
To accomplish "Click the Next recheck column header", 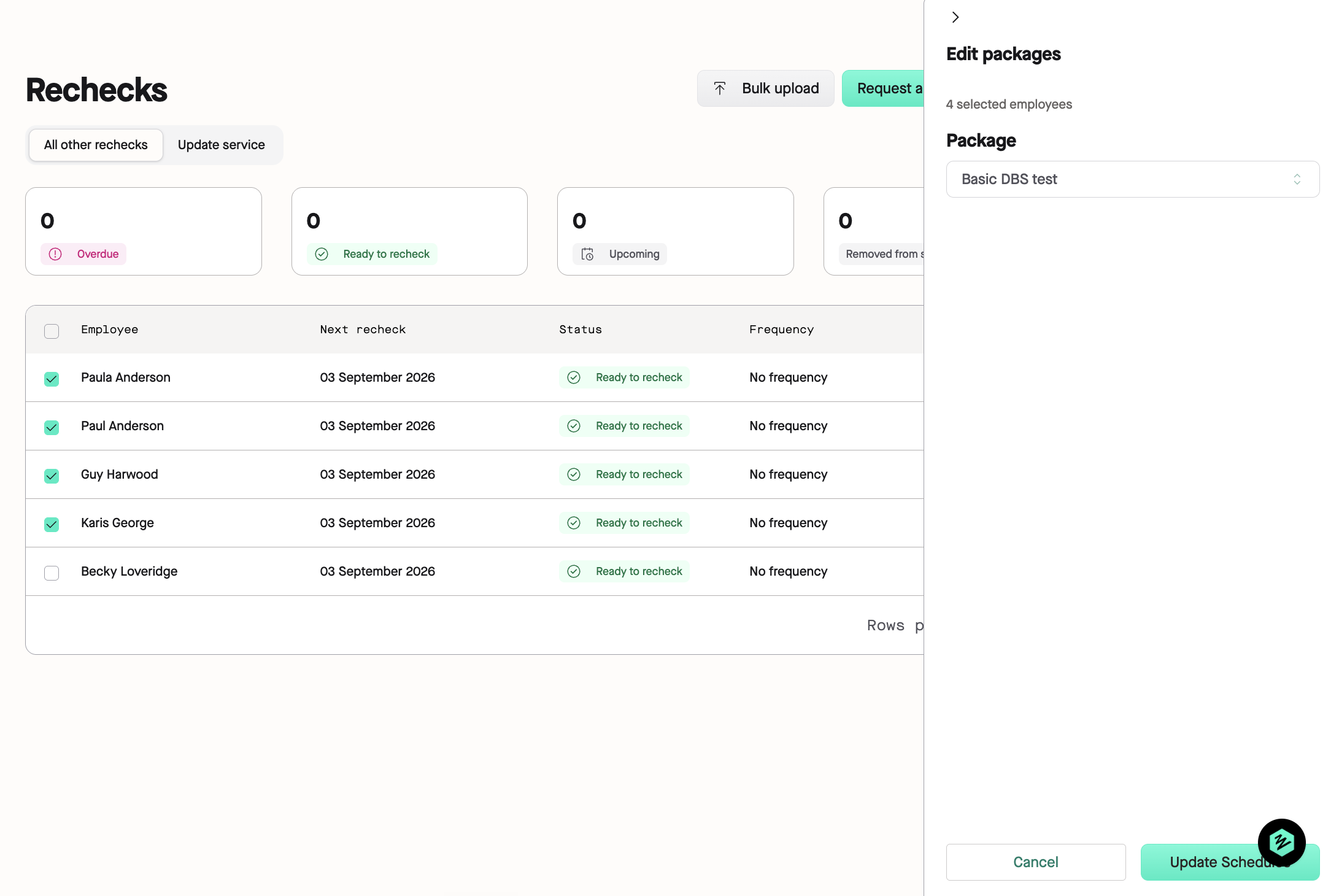I will (x=363, y=330).
